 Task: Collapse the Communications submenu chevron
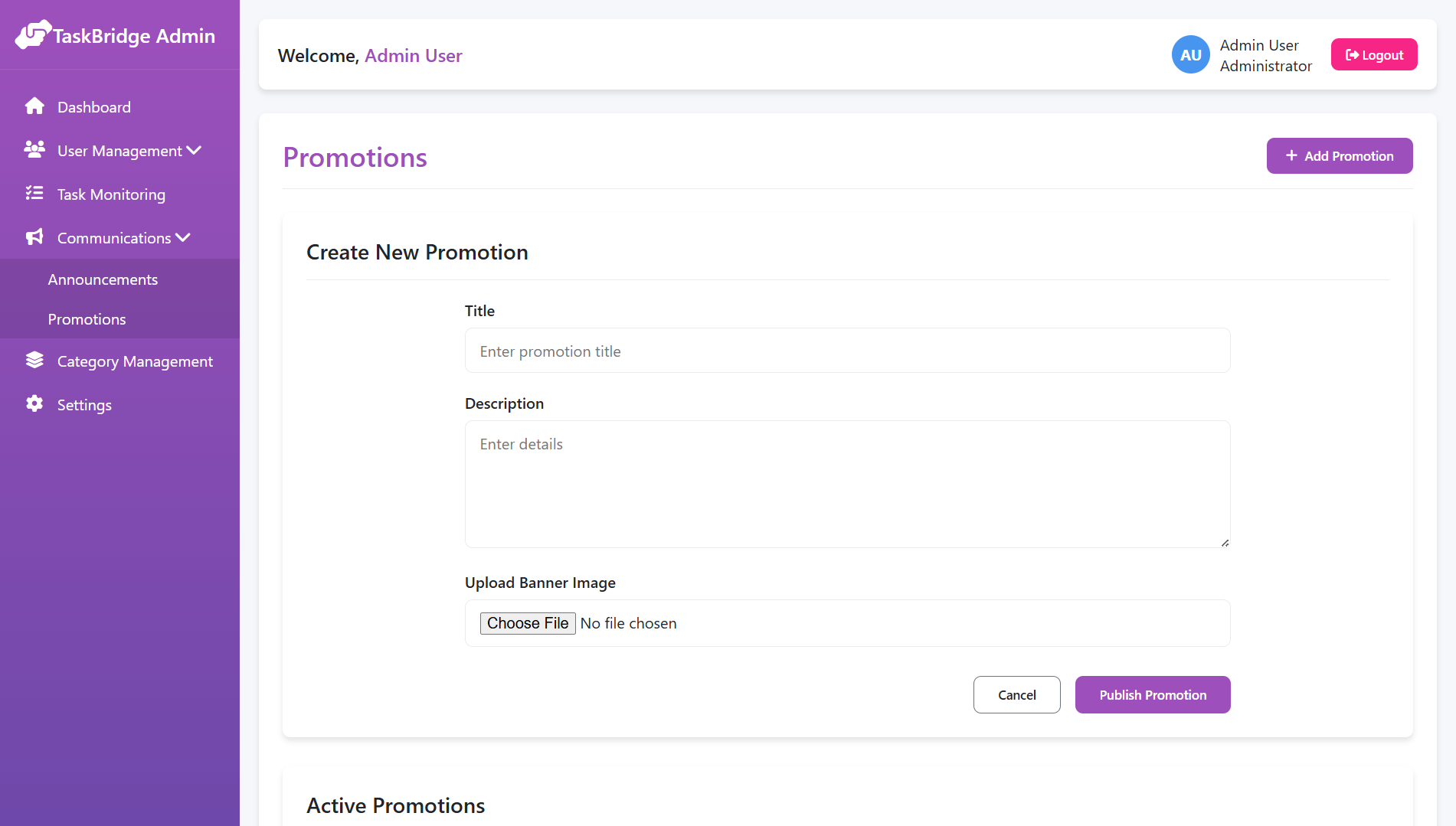(182, 237)
